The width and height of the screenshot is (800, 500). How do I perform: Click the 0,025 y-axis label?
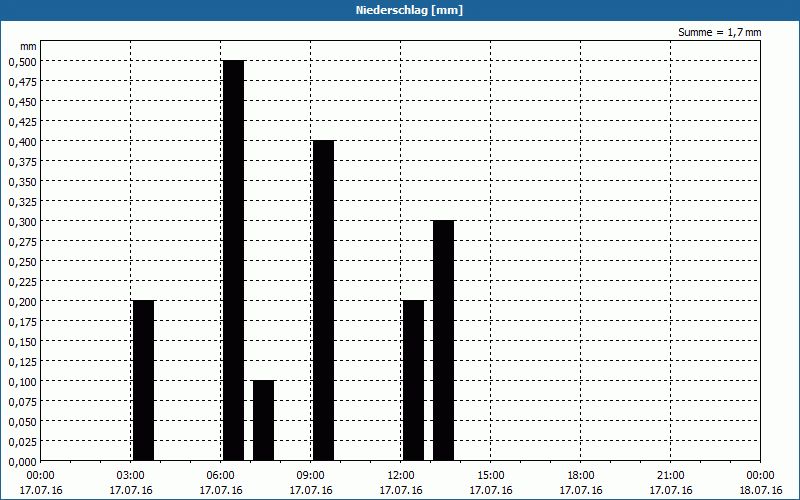click(x=22, y=442)
